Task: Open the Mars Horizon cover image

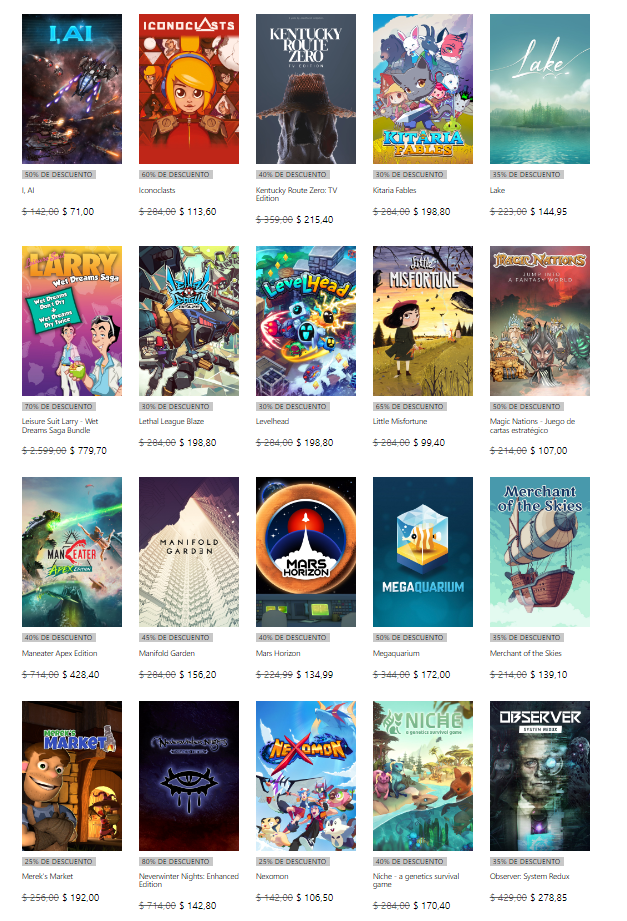Action: (x=306, y=552)
